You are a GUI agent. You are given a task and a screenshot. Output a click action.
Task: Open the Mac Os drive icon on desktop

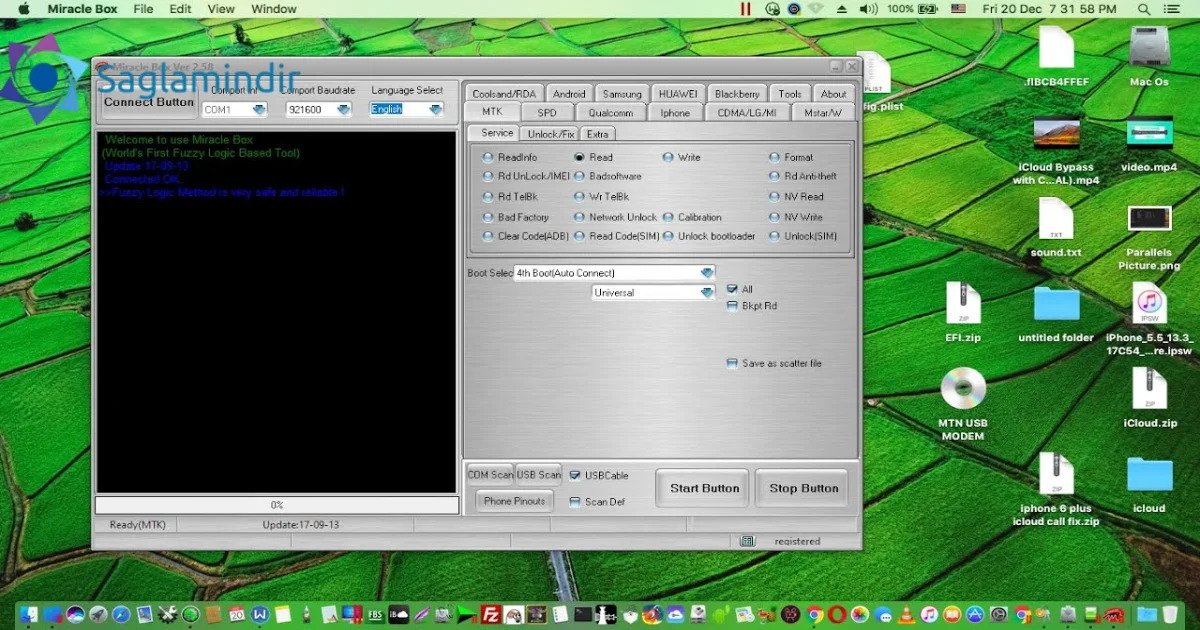1149,47
